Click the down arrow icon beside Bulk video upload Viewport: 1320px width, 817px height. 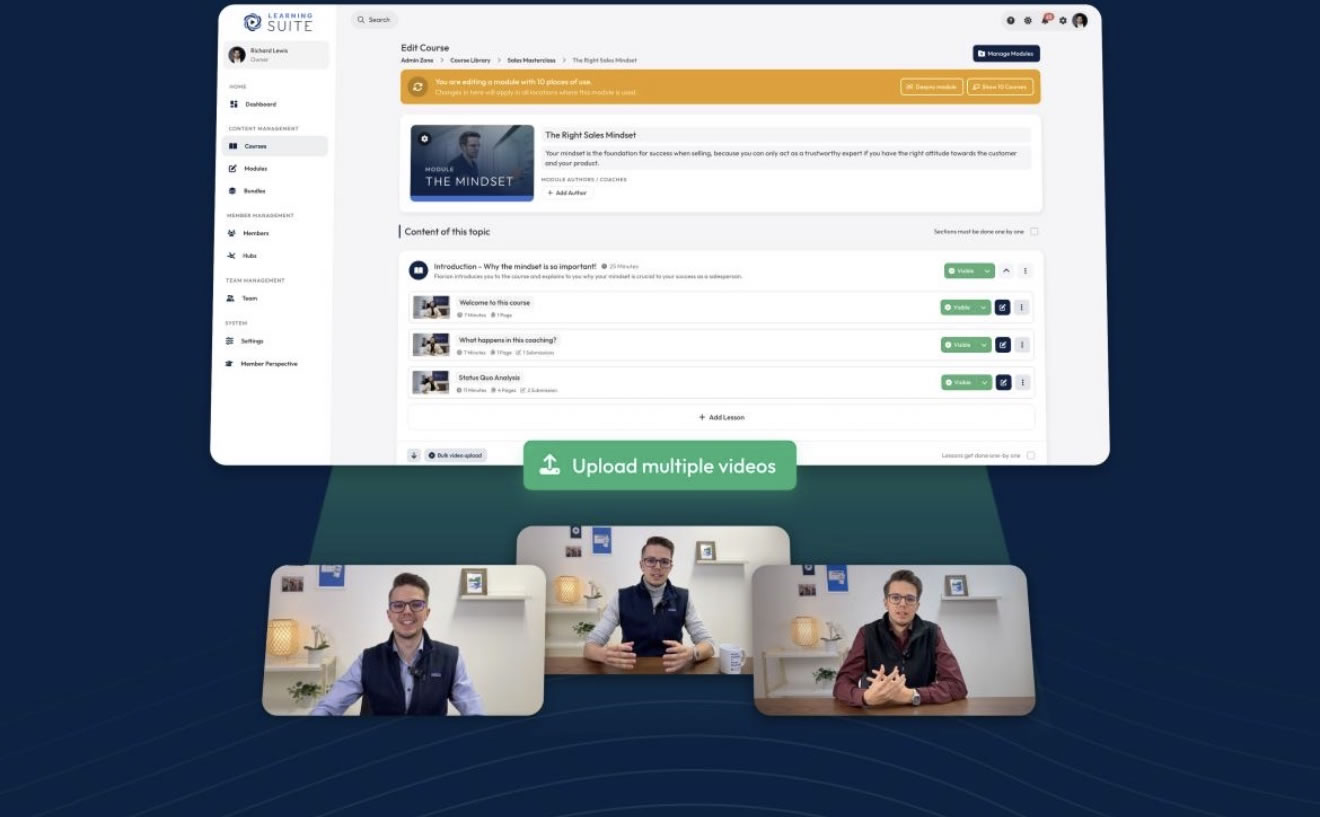tap(414, 455)
